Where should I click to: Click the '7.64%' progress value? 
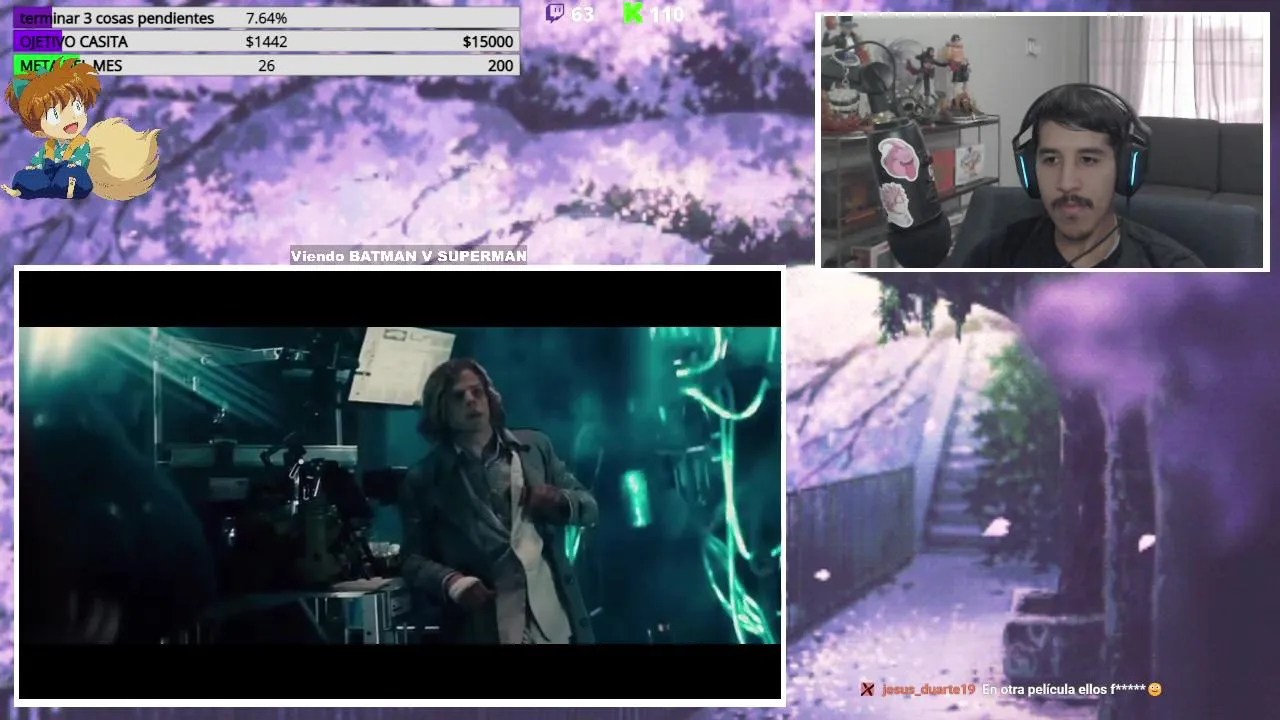coord(266,18)
